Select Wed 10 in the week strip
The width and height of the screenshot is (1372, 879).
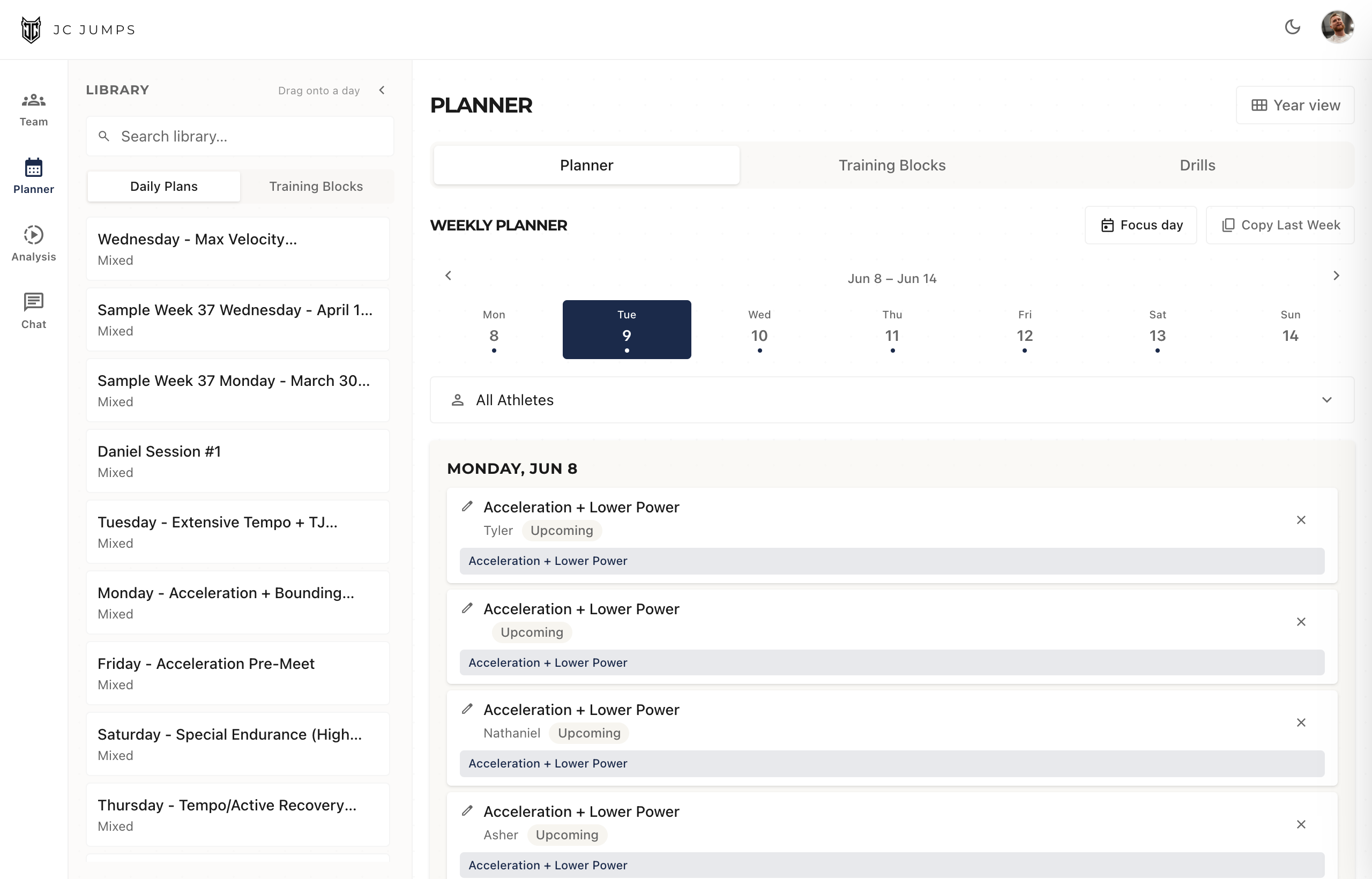point(759,330)
